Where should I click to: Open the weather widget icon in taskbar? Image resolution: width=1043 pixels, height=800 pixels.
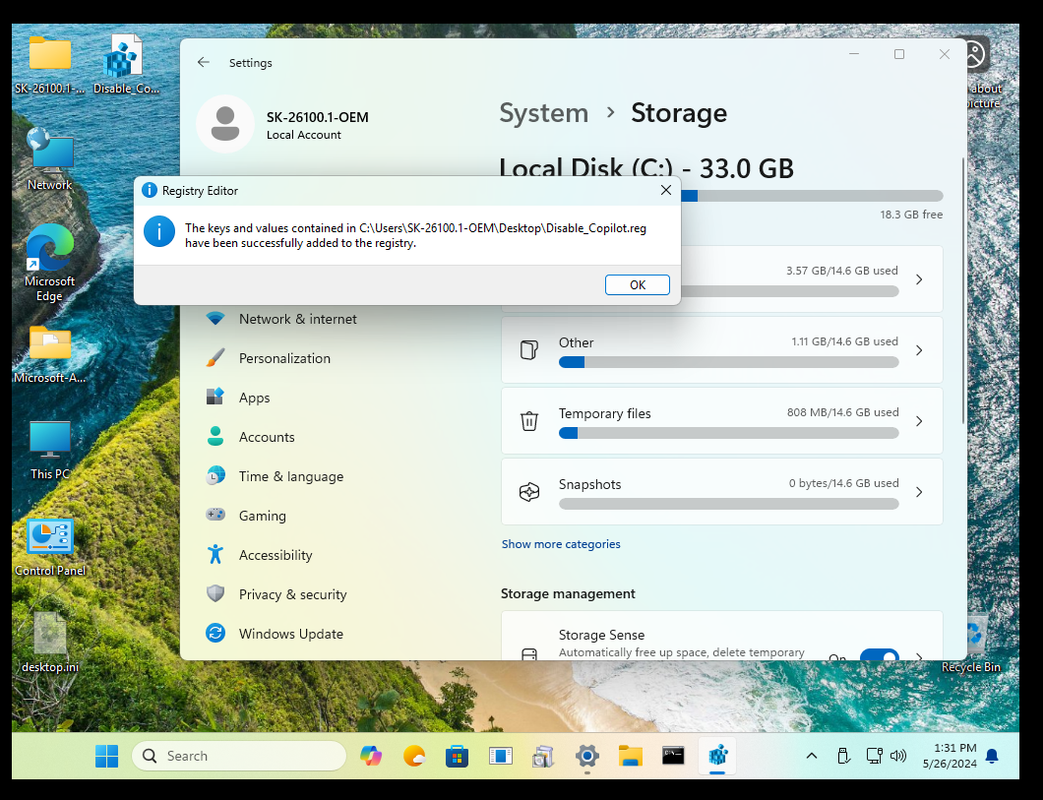click(414, 755)
